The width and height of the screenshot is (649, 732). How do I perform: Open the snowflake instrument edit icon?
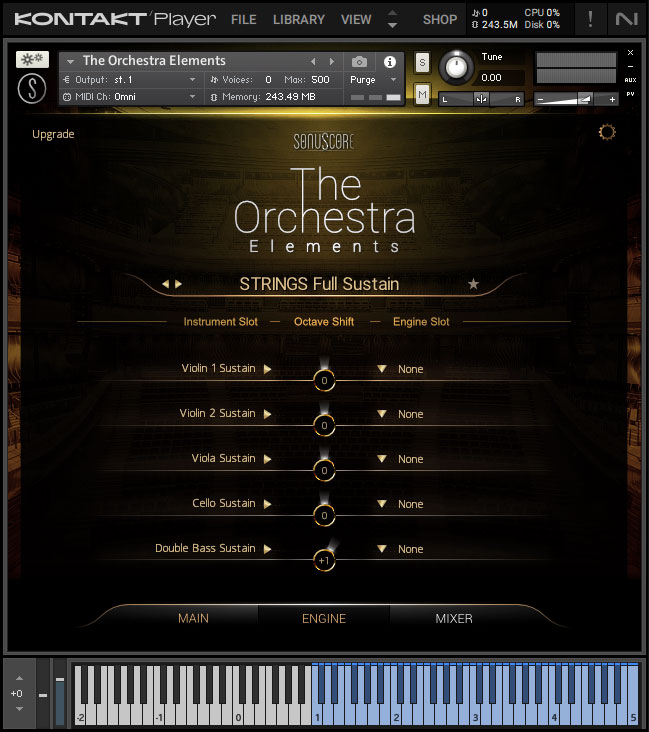point(32,59)
